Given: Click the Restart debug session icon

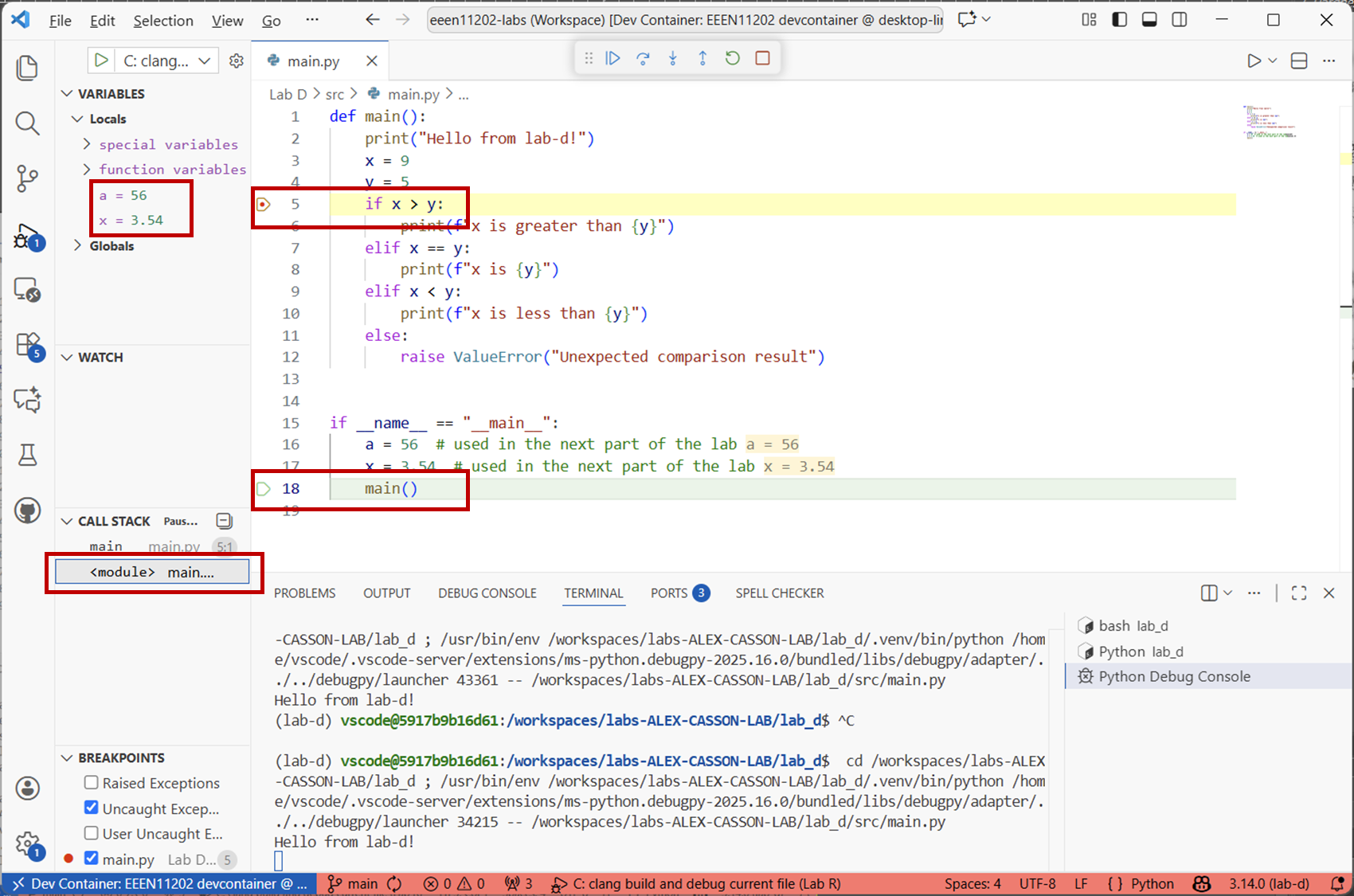Looking at the screenshot, I should tap(733, 58).
